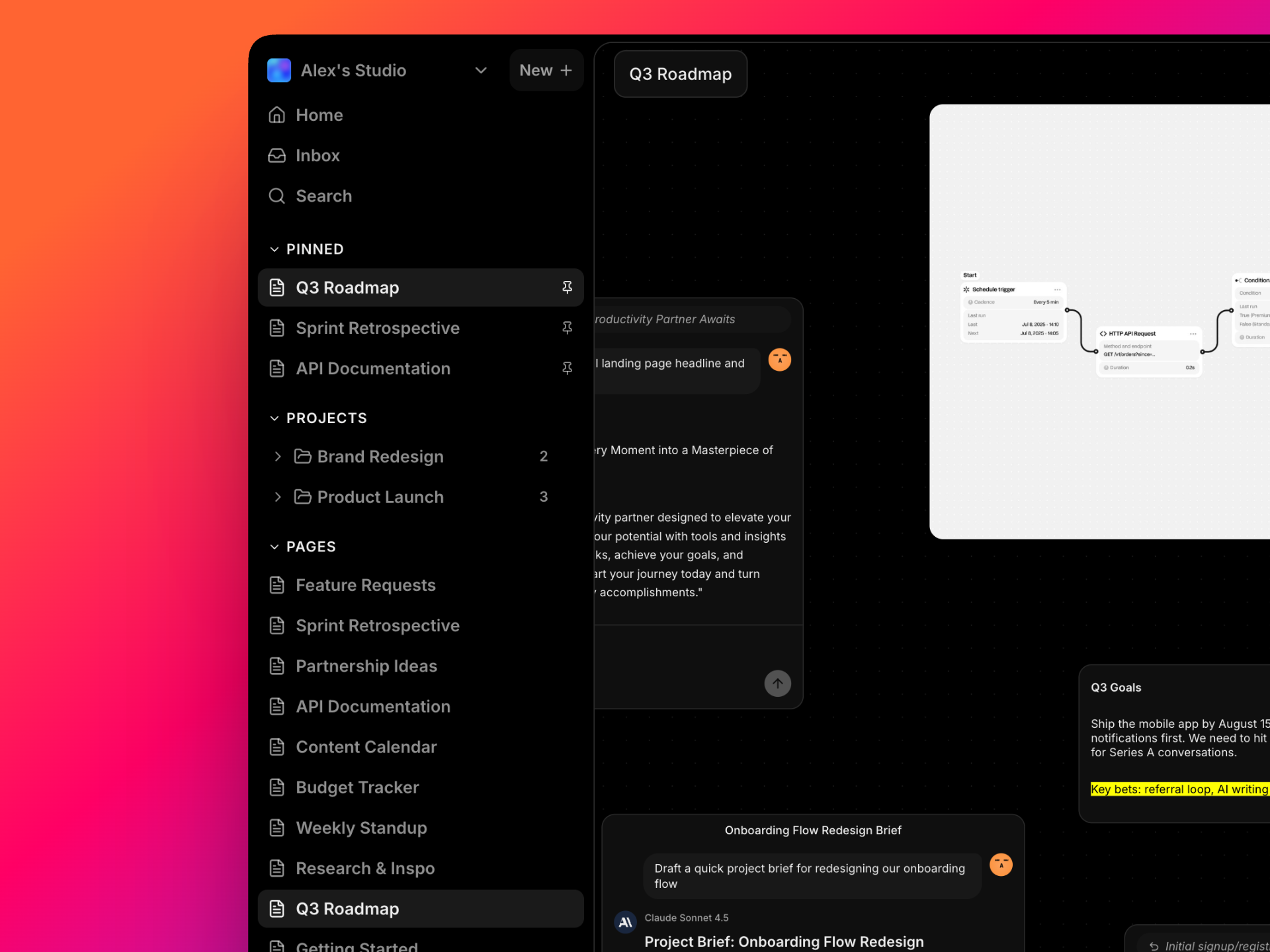This screenshot has width=1270, height=952.
Task: Click the Anthropic logo next to Claude Sonnet 4.5
Action: click(x=625, y=922)
